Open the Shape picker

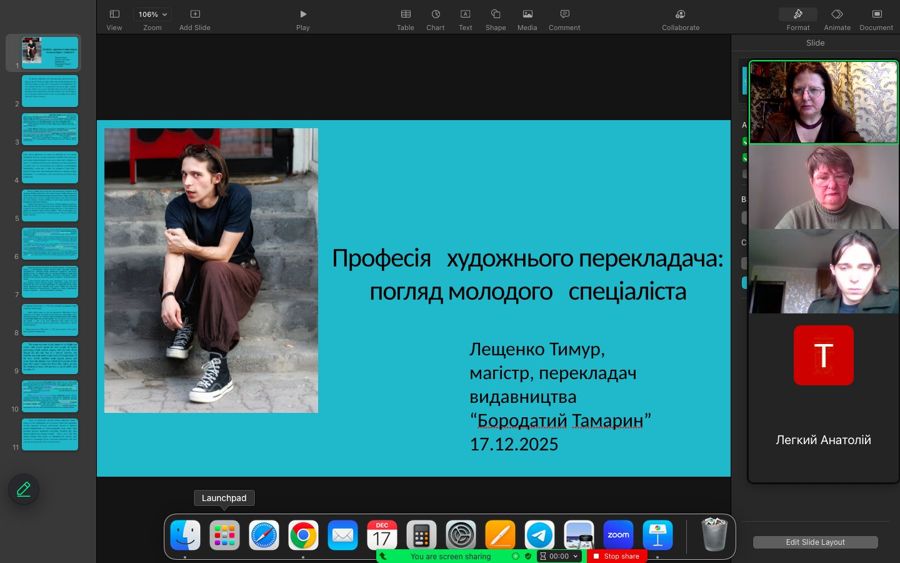(496, 14)
